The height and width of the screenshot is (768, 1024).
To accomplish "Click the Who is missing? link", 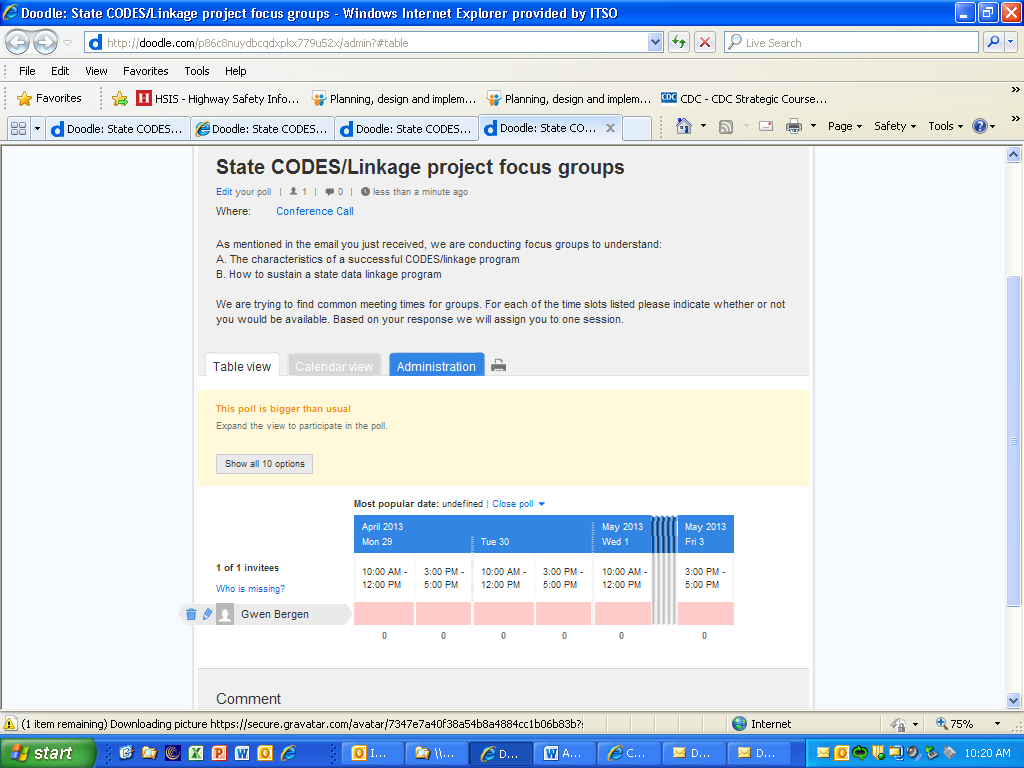I will point(250,588).
